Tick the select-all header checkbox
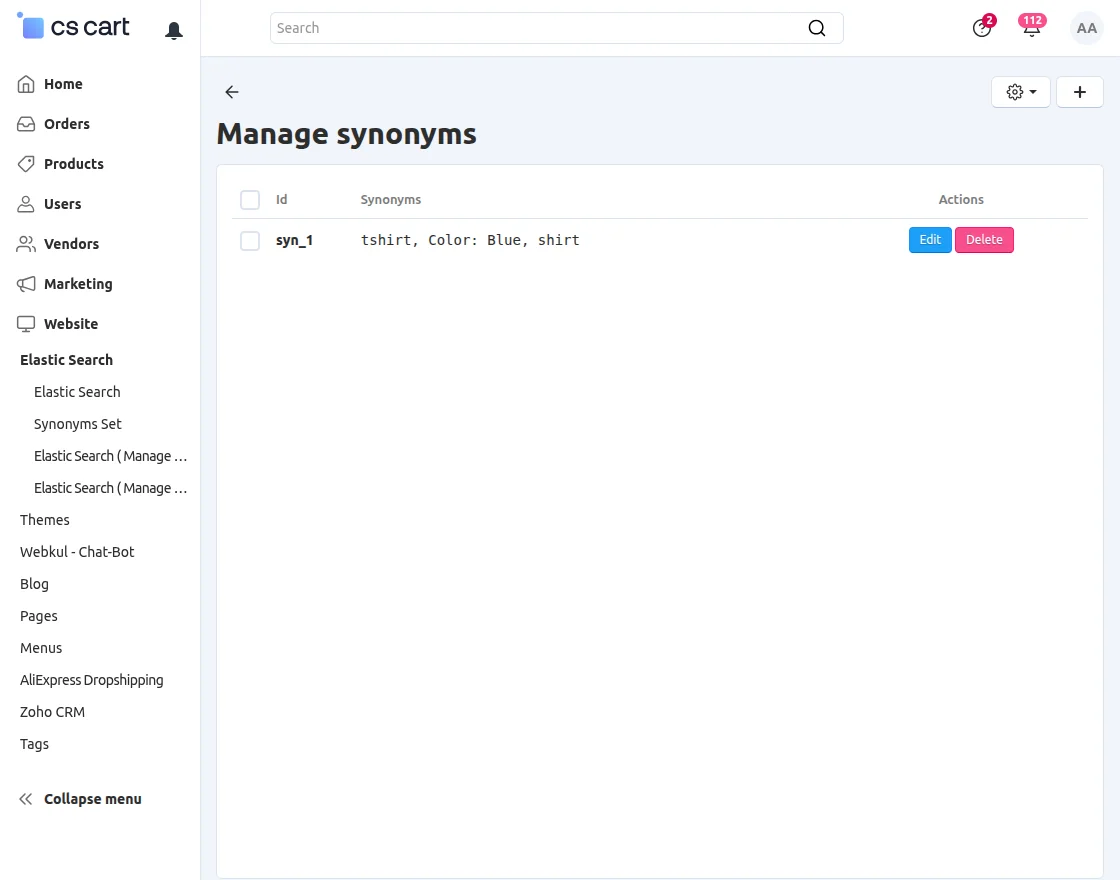The image size is (1120, 880). [250, 200]
